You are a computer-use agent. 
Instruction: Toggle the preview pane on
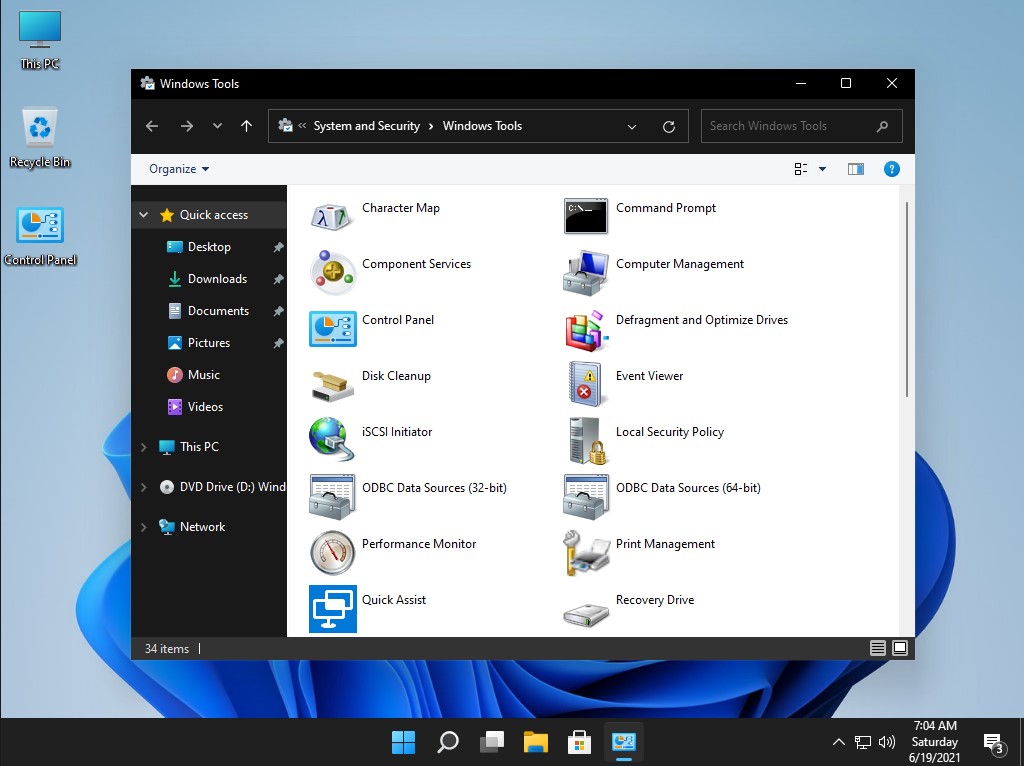855,168
